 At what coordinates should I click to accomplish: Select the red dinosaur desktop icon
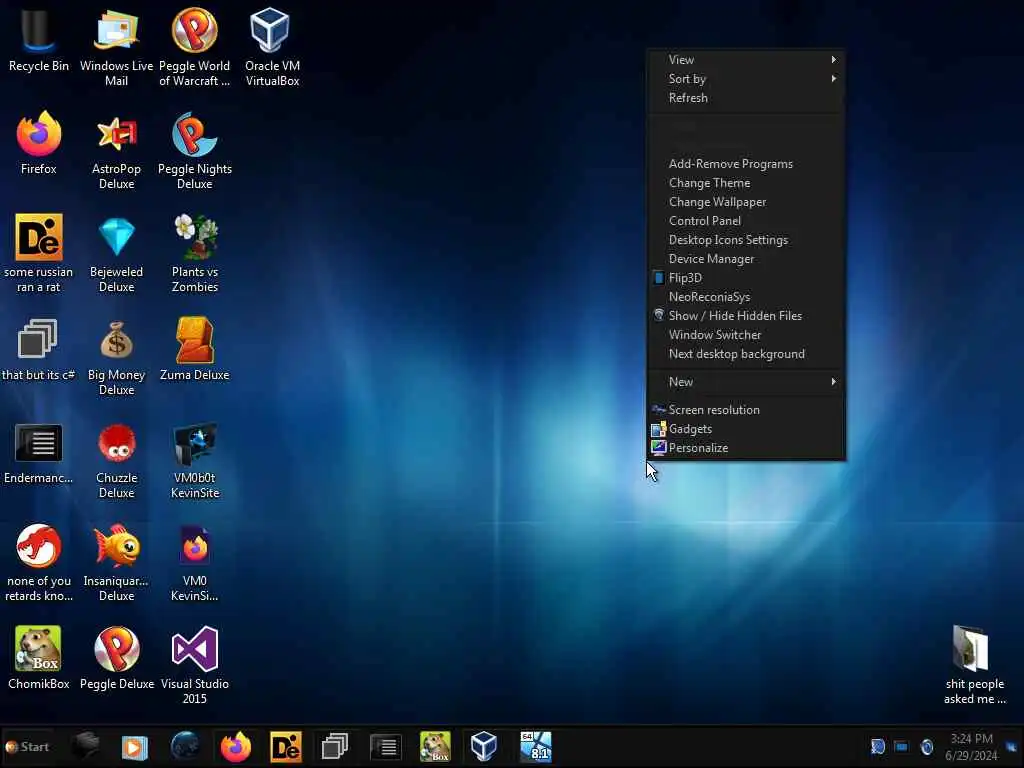coord(39,563)
